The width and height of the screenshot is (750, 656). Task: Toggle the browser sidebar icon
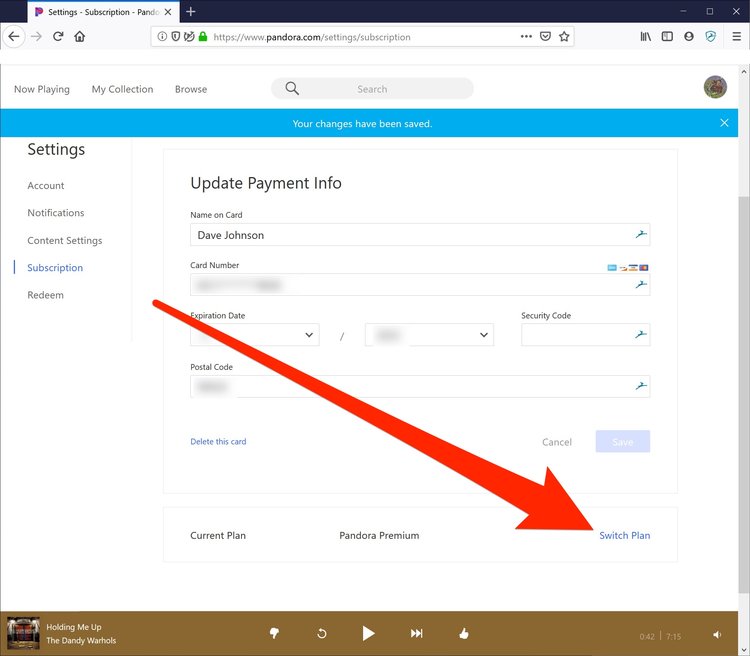[x=667, y=36]
